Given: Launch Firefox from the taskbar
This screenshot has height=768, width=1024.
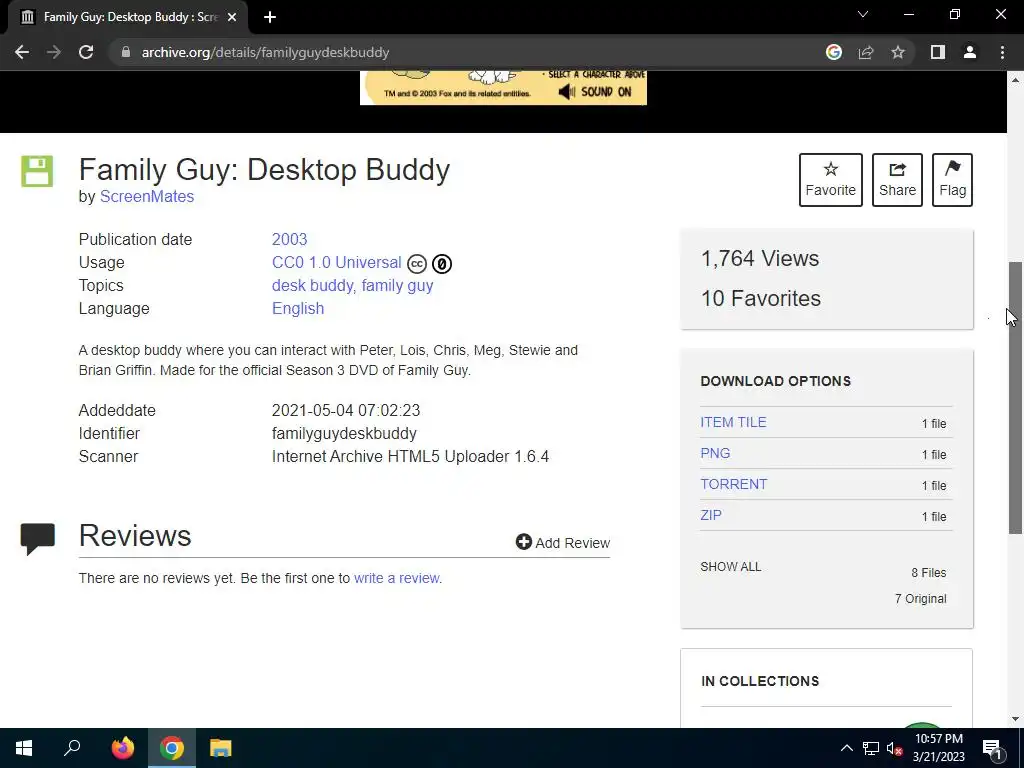Looking at the screenshot, I should [x=123, y=748].
